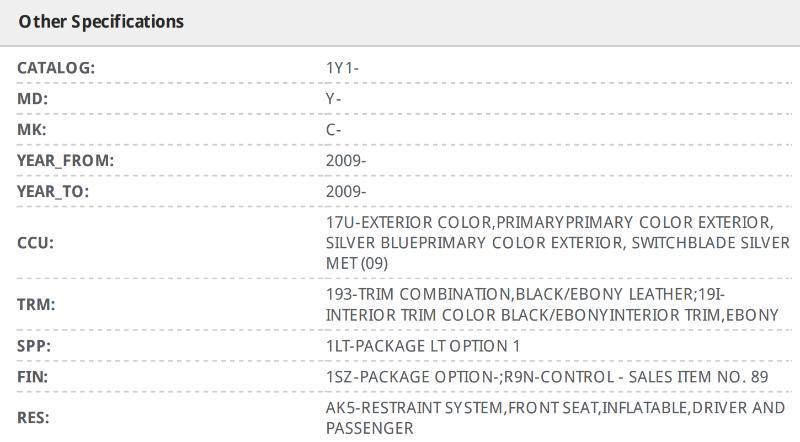
Task: Click the YEAR_TO row label
Action: point(53,191)
